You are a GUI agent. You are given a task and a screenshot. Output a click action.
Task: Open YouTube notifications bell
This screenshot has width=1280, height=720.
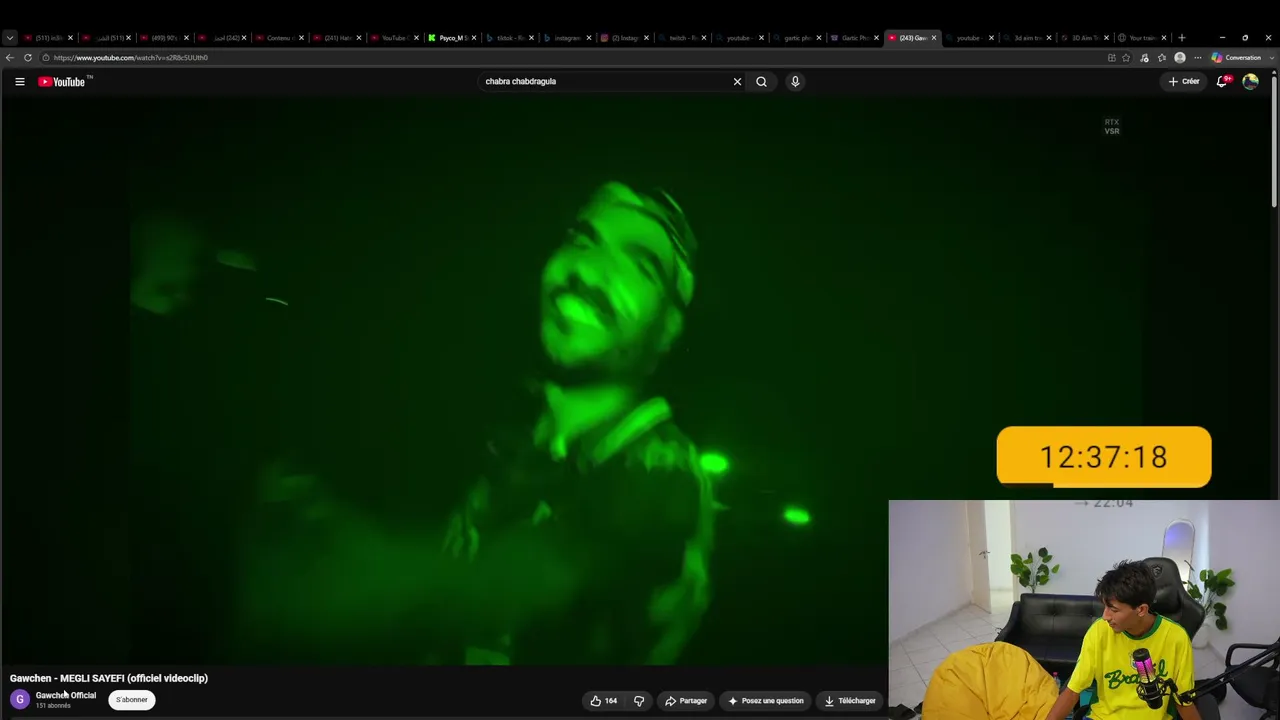click(1222, 82)
